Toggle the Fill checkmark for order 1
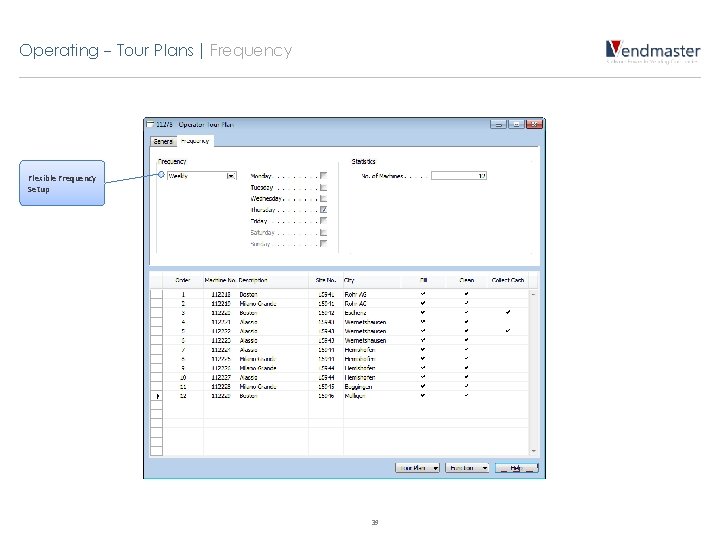The image size is (720, 540). click(x=423, y=294)
